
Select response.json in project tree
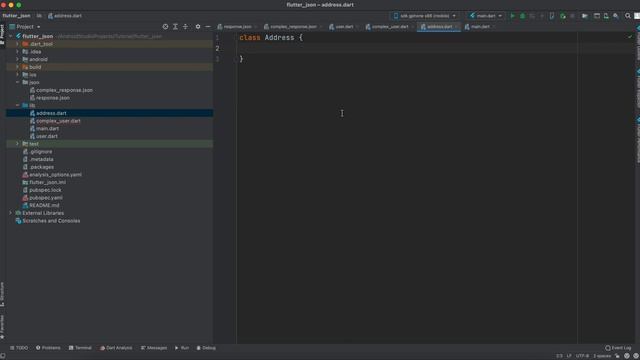[x=53, y=98]
